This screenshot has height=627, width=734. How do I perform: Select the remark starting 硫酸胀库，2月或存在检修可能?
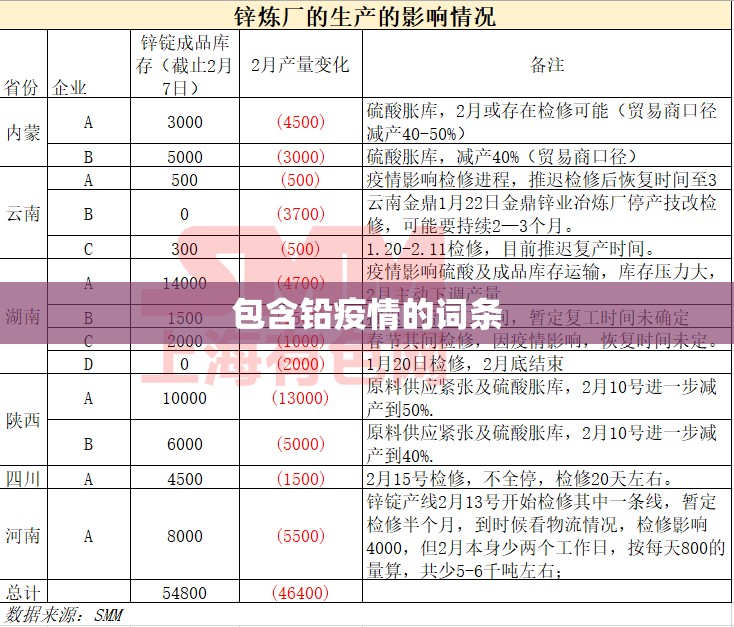542,122
